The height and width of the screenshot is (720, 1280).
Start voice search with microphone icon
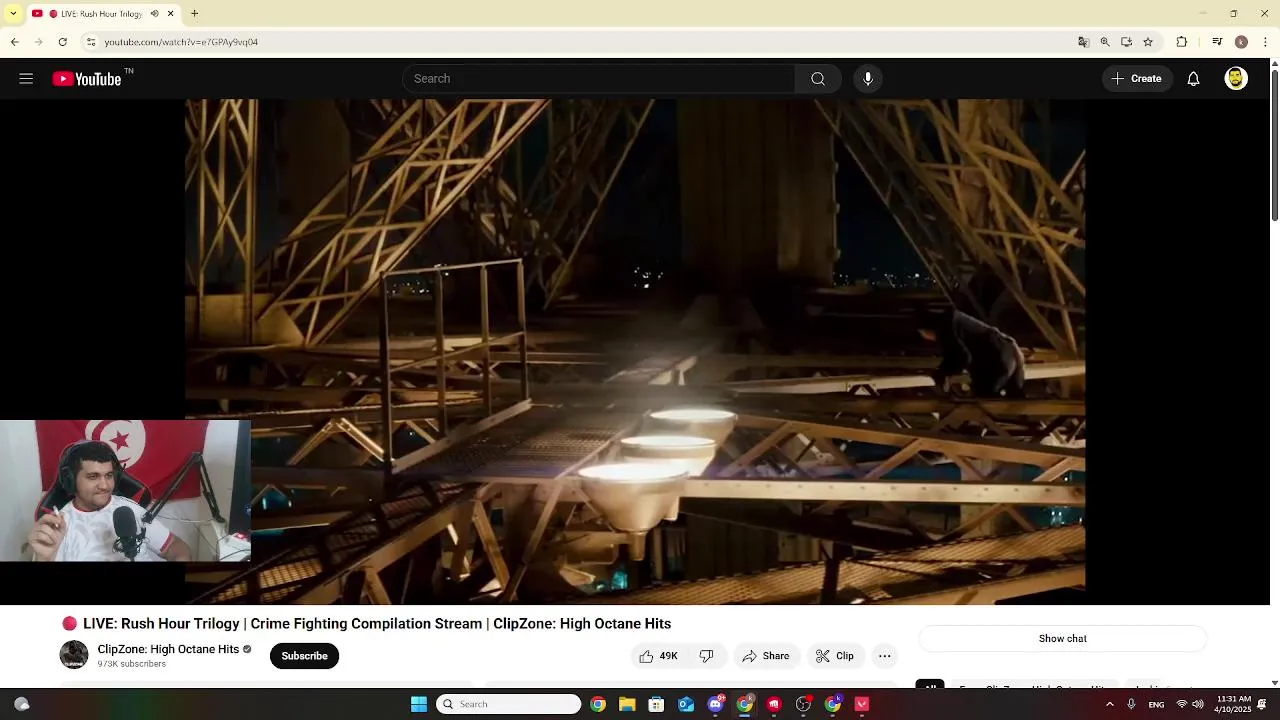[x=867, y=79]
